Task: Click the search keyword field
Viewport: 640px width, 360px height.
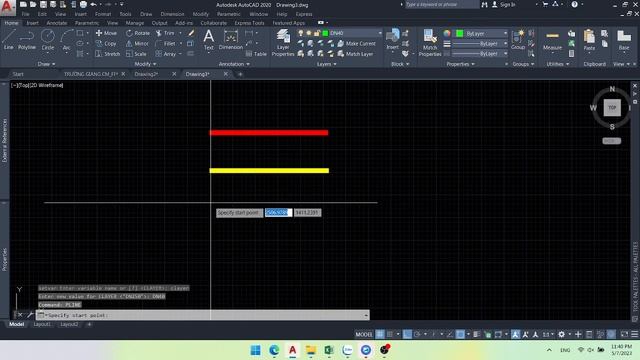Action: (442, 4)
